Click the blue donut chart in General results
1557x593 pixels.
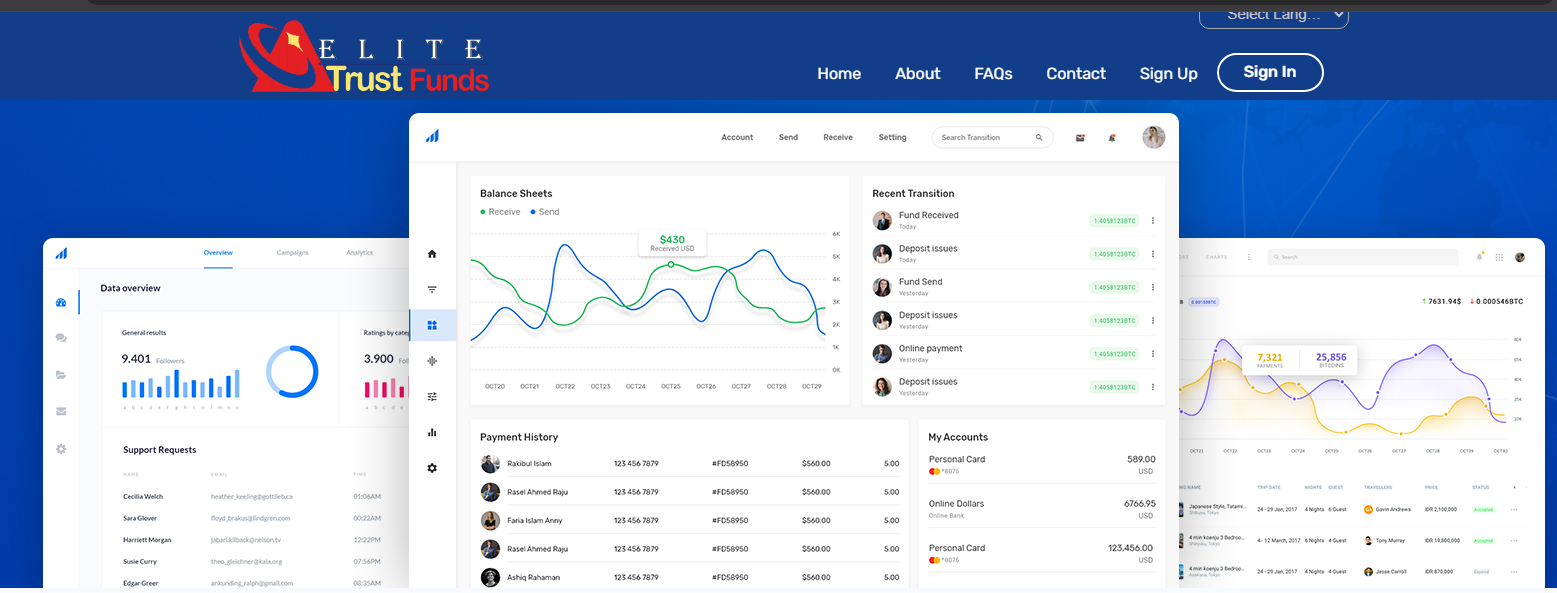click(292, 372)
